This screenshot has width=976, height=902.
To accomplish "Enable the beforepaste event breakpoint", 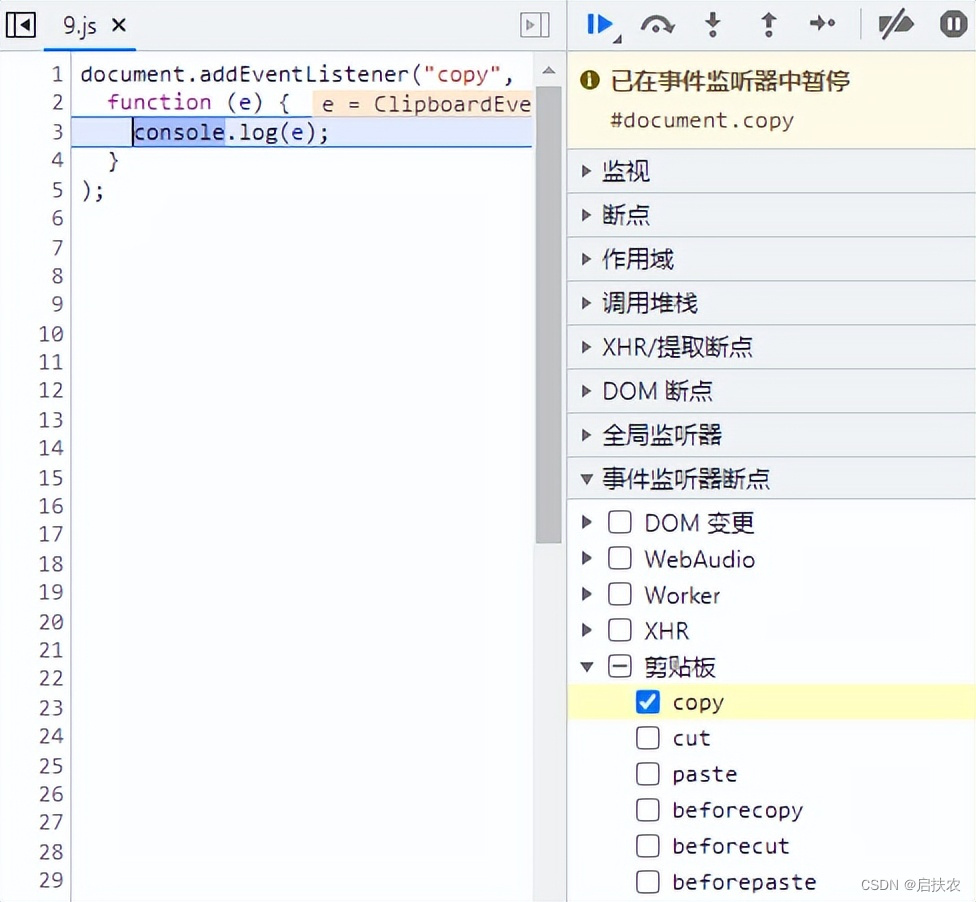I will pyautogui.click(x=648, y=881).
